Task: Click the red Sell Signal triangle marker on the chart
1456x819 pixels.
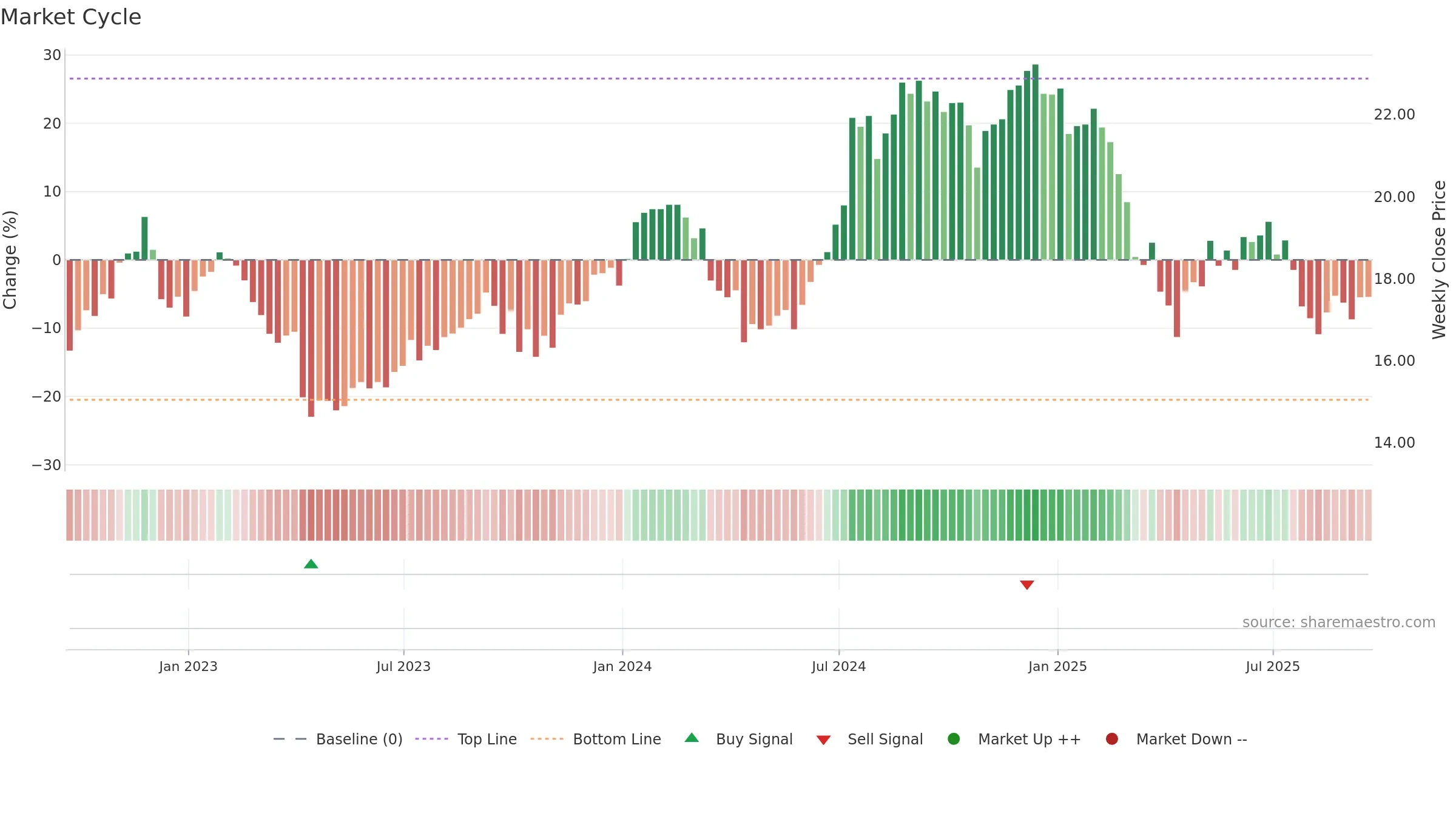Action: point(1027,585)
